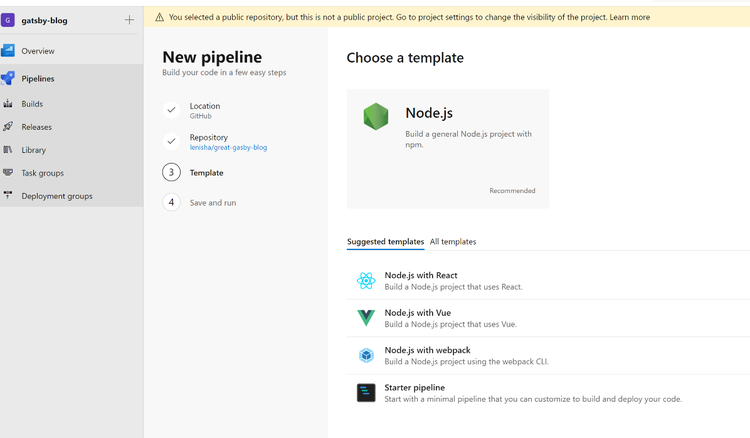Click 'Start with a minimal pipeline' description
The image size is (750, 438).
pos(533,399)
